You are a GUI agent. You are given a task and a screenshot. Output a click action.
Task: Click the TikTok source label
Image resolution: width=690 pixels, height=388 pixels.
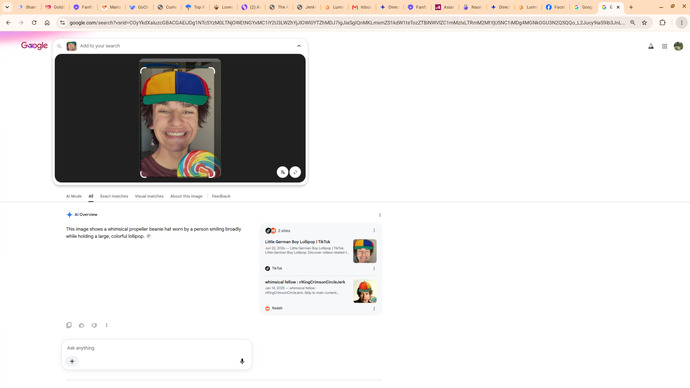click(x=277, y=268)
